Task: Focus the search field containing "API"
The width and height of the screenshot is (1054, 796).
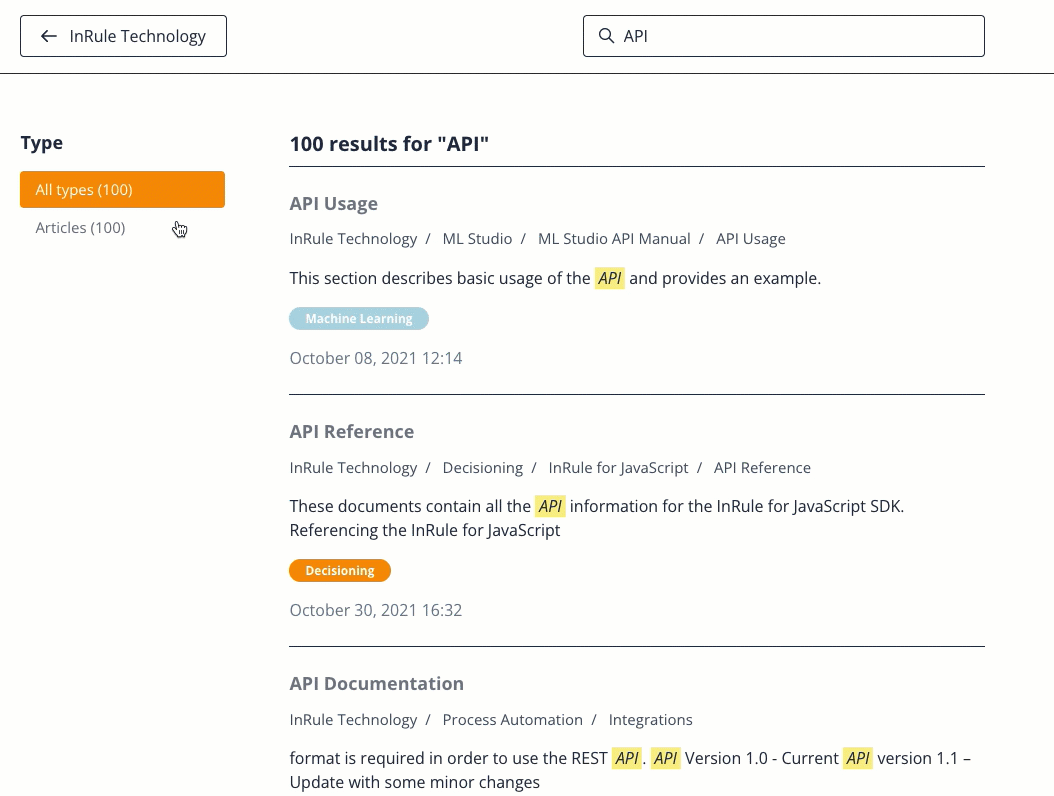Action: pos(800,36)
